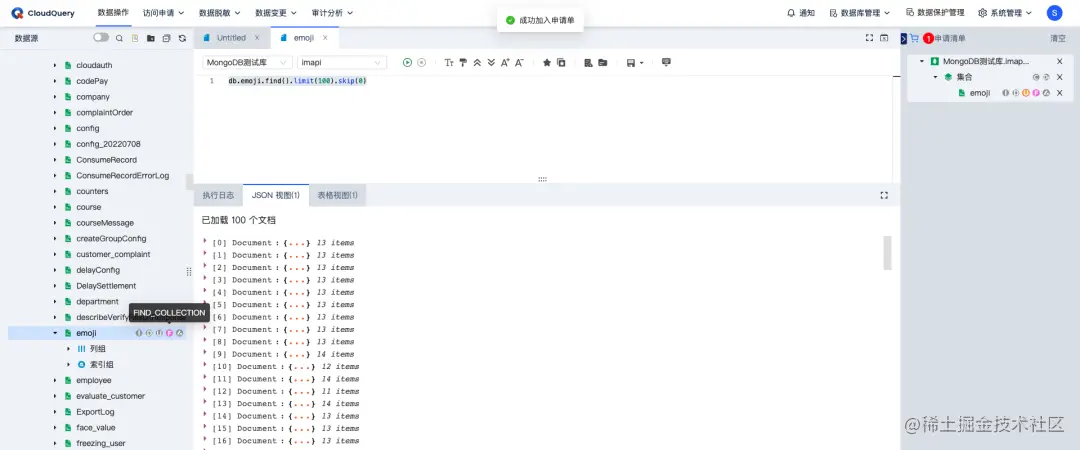The height and width of the screenshot is (450, 1080).
Task: Remove 集合 entry from request list
Action: tap(1059, 77)
